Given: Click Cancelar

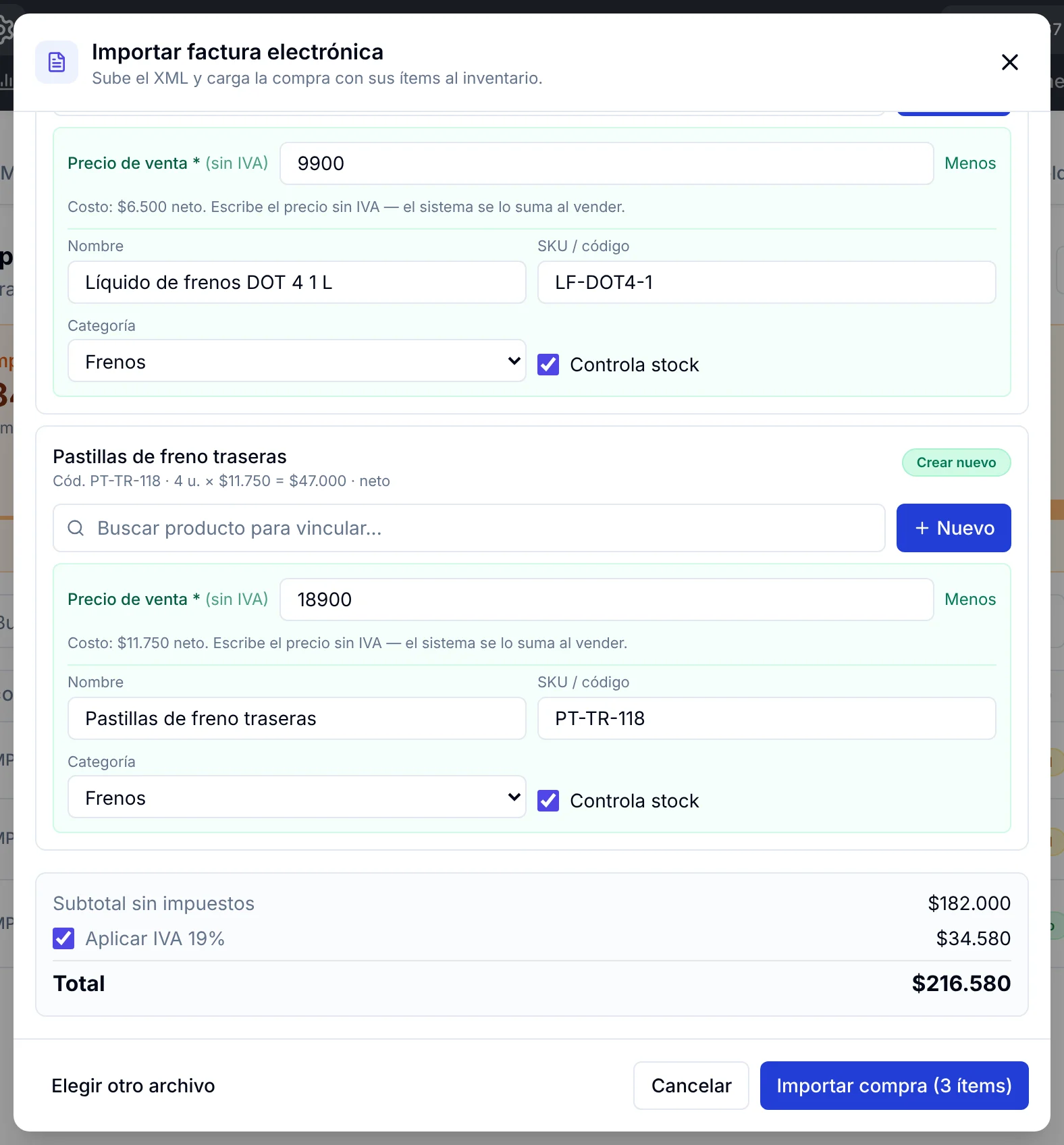Looking at the screenshot, I should pos(691,1086).
